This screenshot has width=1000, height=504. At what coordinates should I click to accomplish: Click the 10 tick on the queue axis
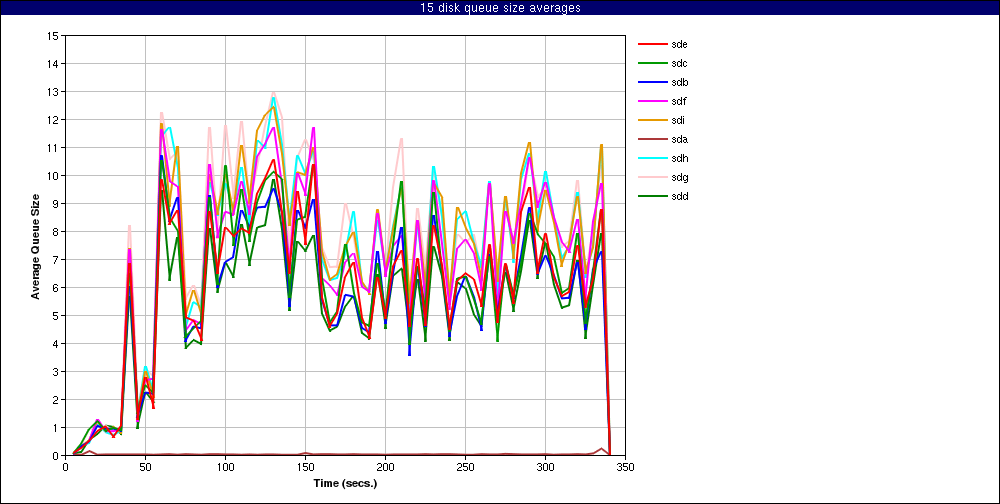53,176
